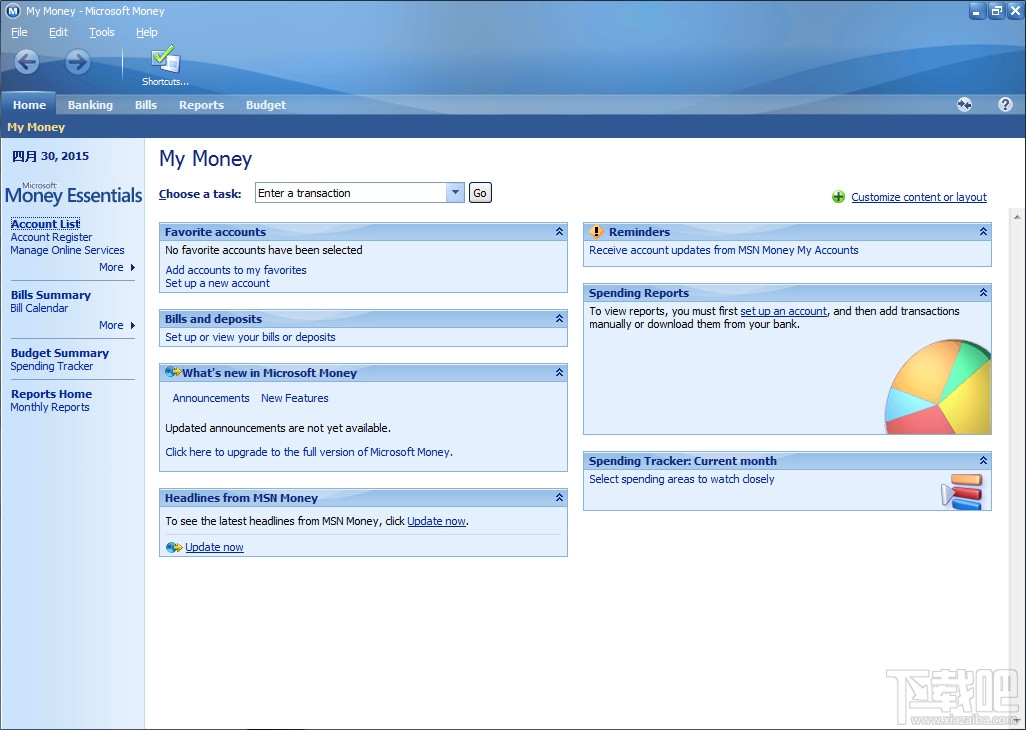1026x730 pixels.
Task: Open Reports Home link
Action: click(51, 394)
